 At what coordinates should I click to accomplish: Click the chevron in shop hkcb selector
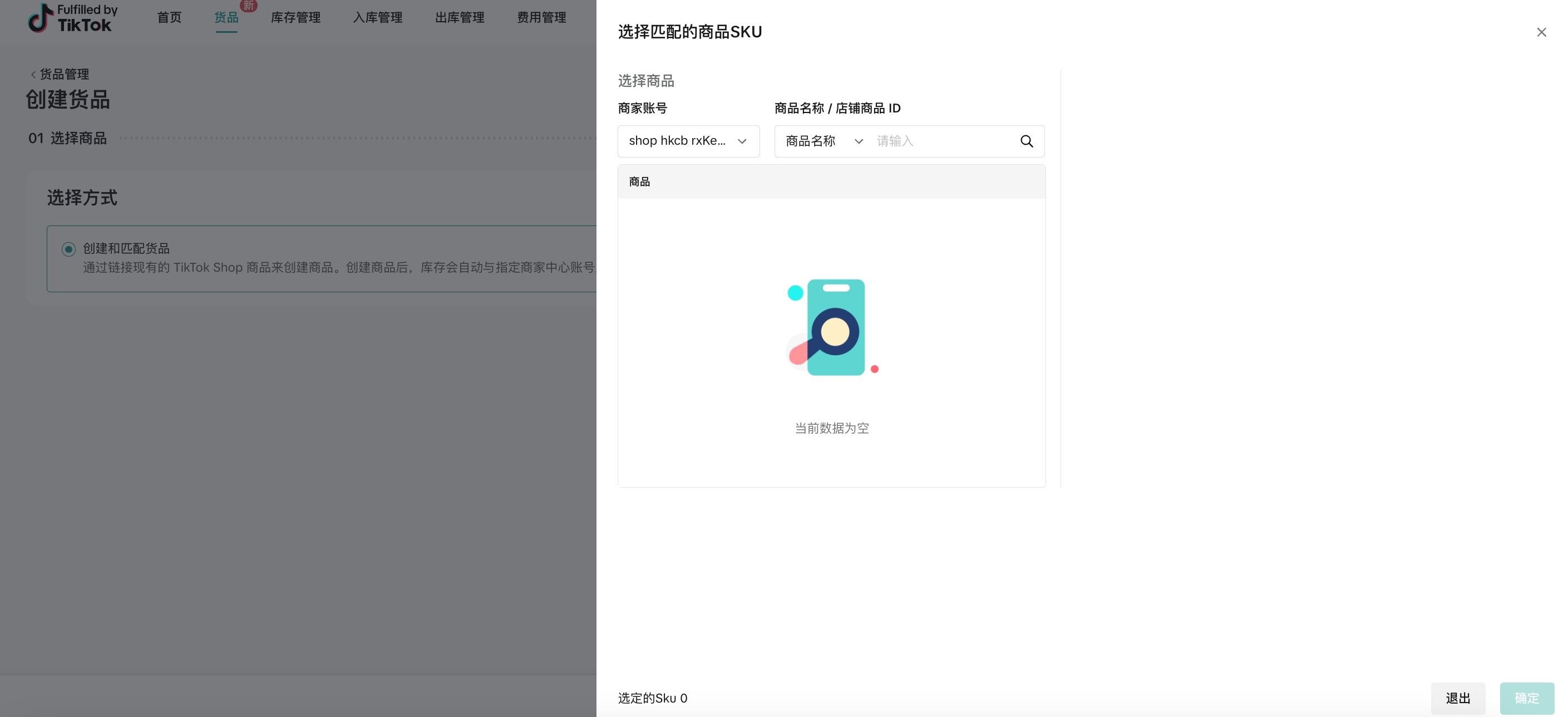point(742,141)
